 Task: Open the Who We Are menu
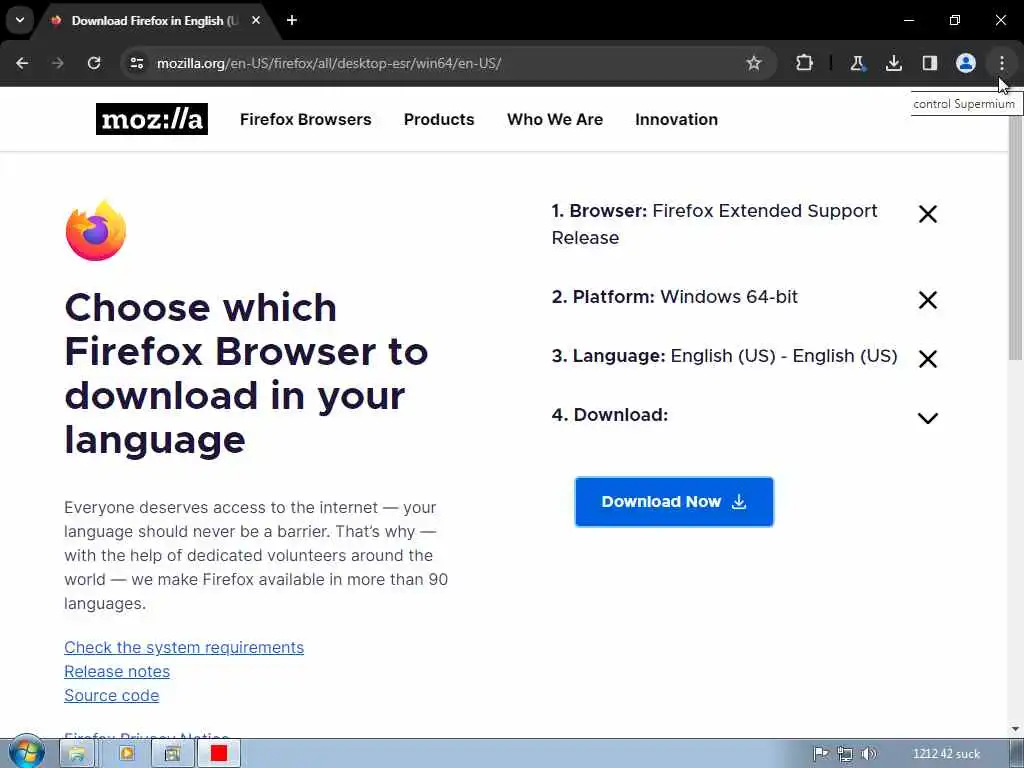555,120
